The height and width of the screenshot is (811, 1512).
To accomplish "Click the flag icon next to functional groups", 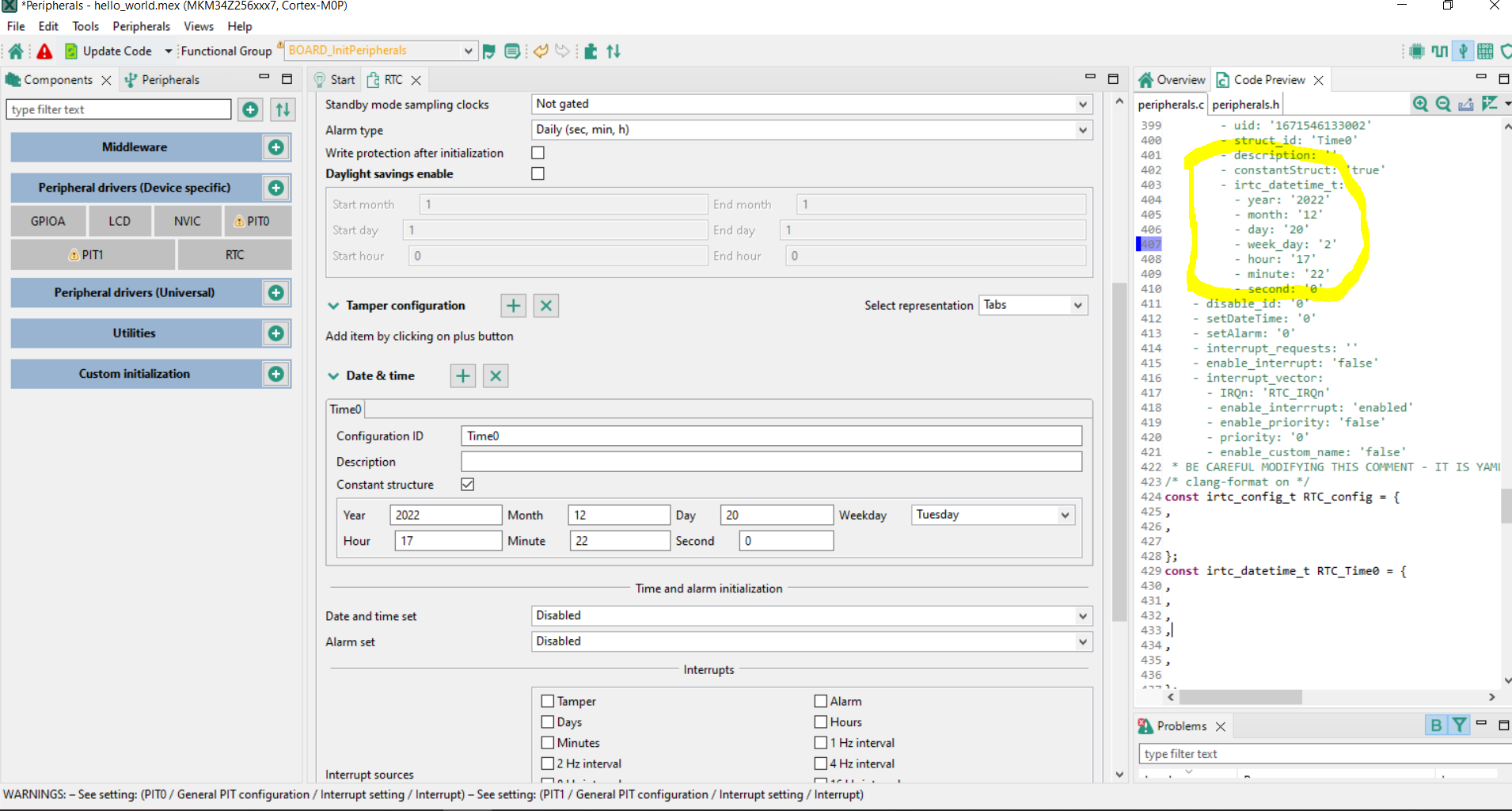I will [489, 51].
